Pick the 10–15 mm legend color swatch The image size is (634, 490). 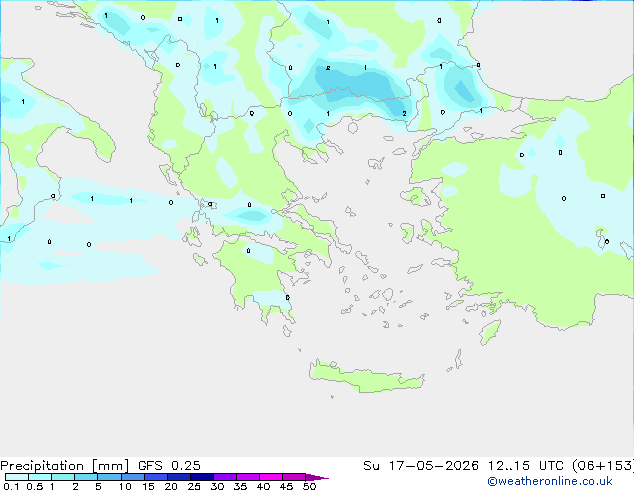point(132,477)
